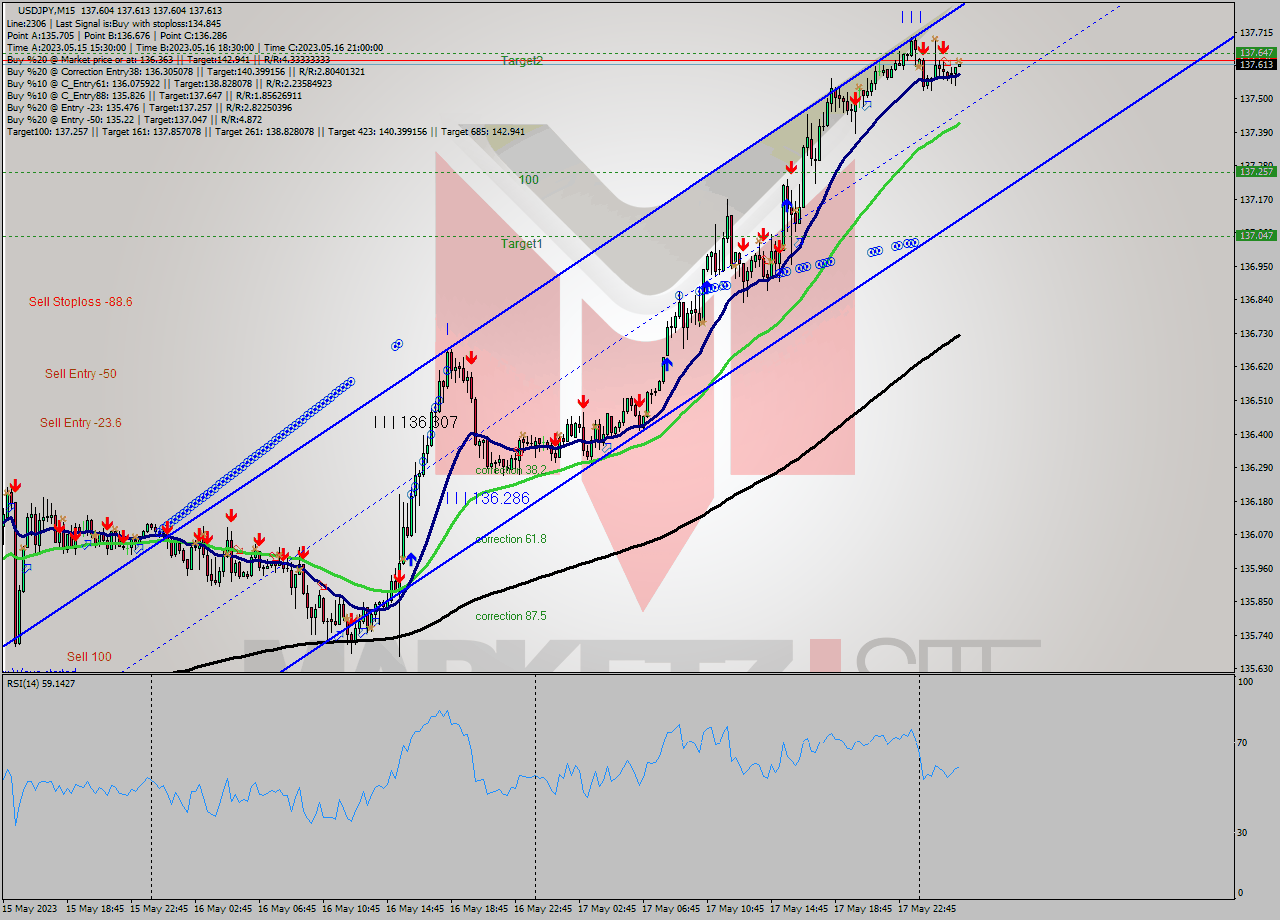This screenshot has width=1280, height=920.
Task: Select the 'Line:2306 | Last Signal is:Buy' info line
Action: click(x=114, y=23)
